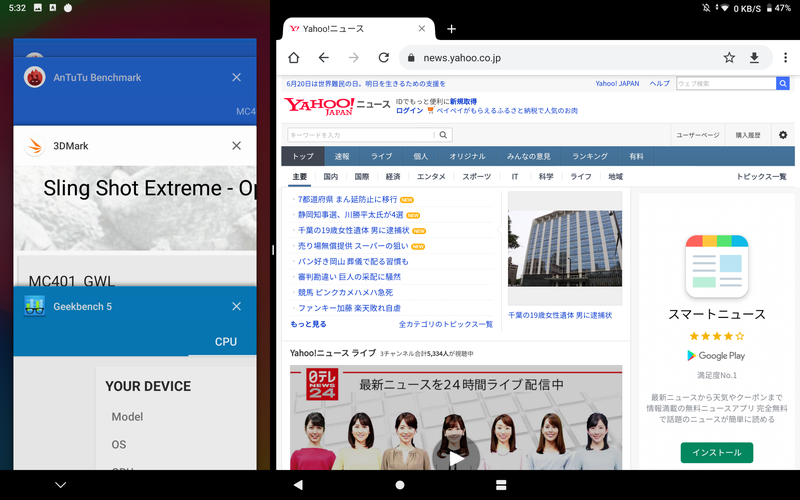Tap Android back navigation button
Viewport: 800px width, 500px height.
tap(298, 485)
